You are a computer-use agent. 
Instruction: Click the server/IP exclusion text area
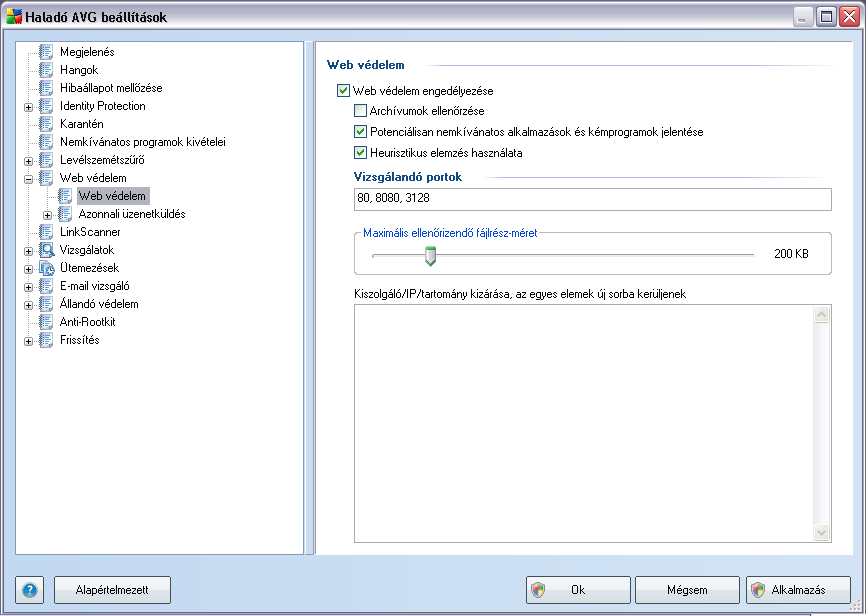click(x=583, y=423)
